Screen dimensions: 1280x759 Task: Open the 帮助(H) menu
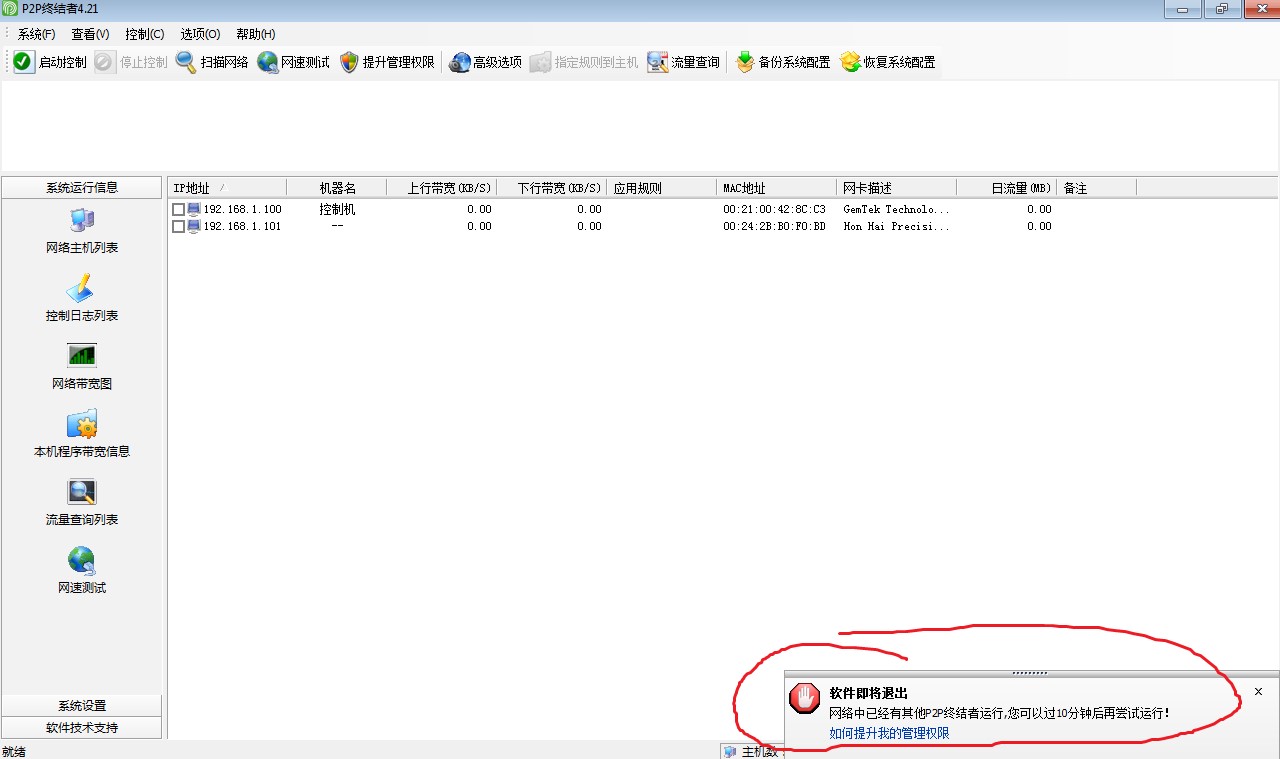pos(256,34)
